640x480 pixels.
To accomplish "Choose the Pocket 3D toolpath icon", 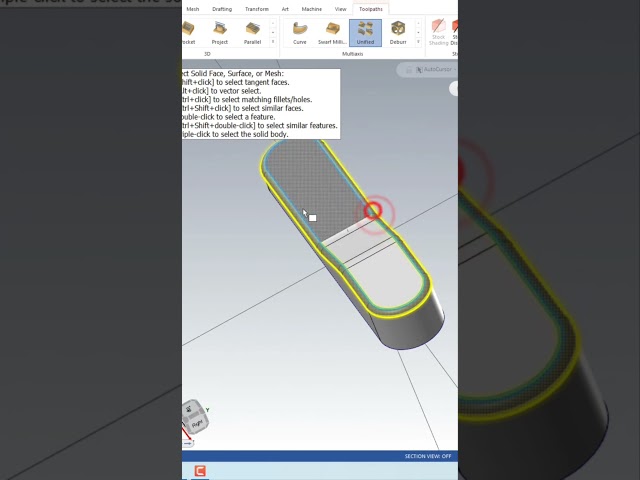I will click(x=188, y=33).
